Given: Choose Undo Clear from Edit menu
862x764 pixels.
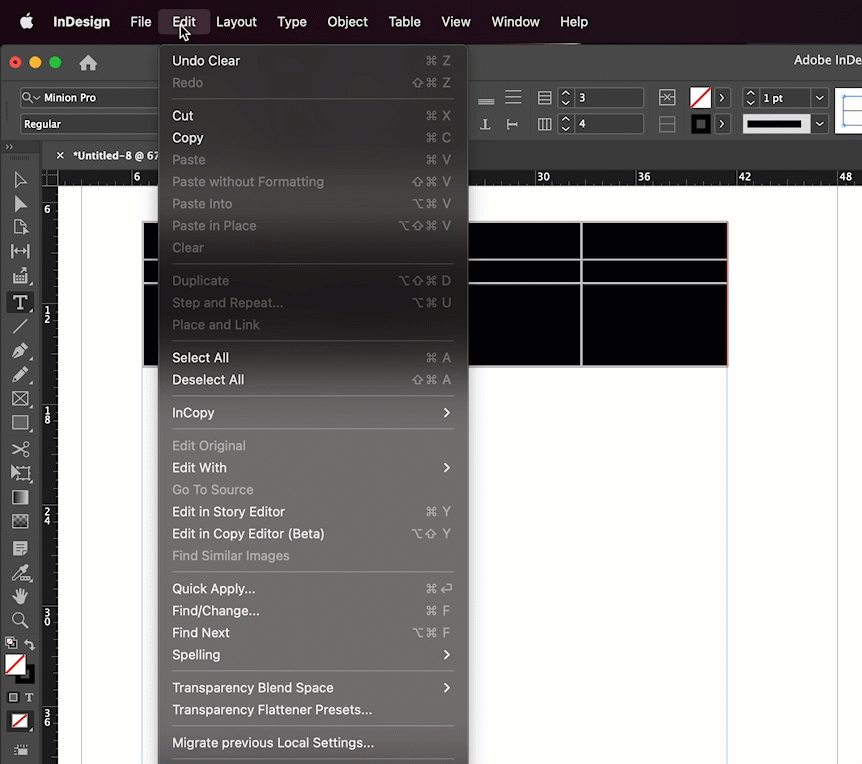Looking at the screenshot, I should (x=312, y=61).
